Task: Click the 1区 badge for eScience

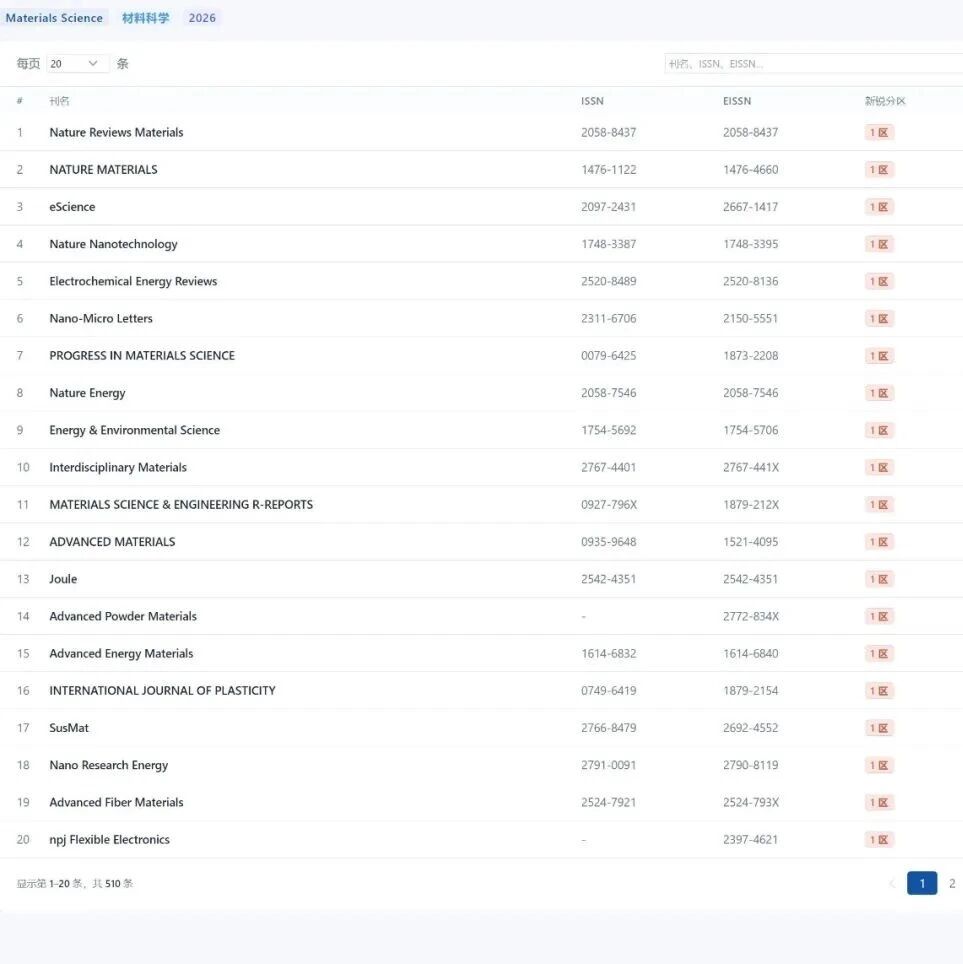Action: click(x=879, y=207)
